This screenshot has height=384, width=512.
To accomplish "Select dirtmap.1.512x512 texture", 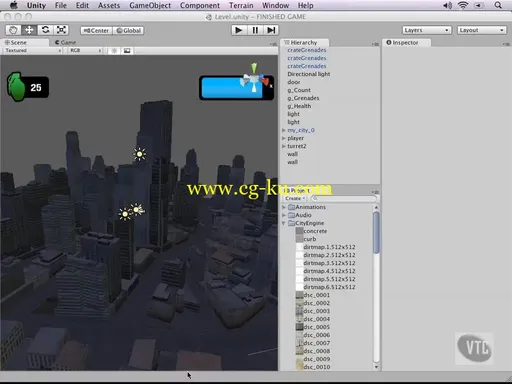I will click(x=329, y=247).
